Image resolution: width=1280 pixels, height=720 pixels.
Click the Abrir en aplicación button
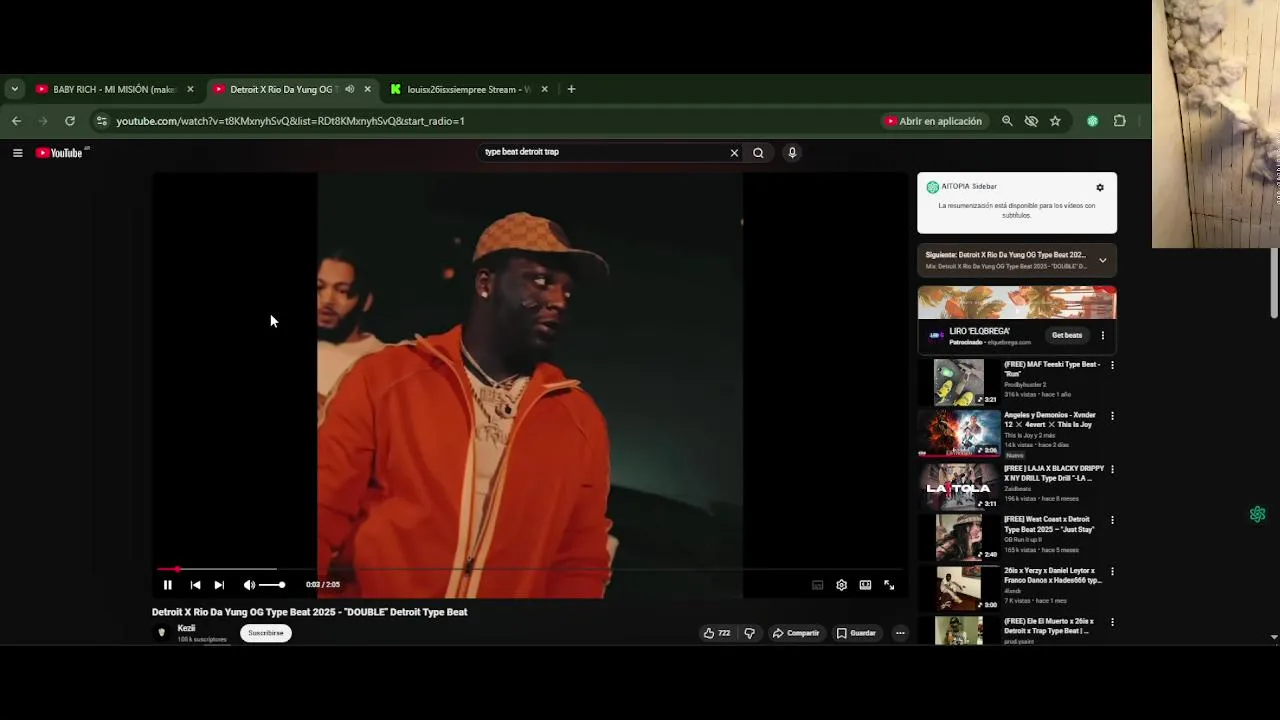(934, 121)
